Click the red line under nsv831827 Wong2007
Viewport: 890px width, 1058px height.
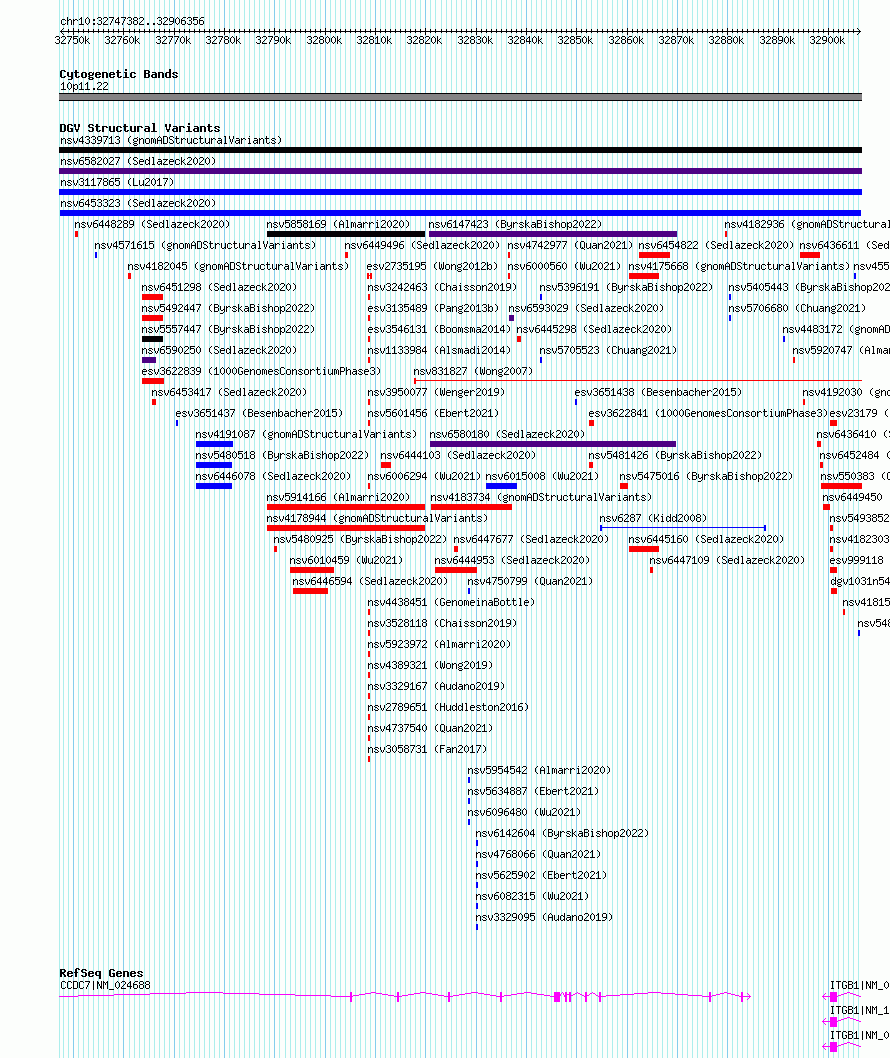pyautogui.click(x=638, y=381)
